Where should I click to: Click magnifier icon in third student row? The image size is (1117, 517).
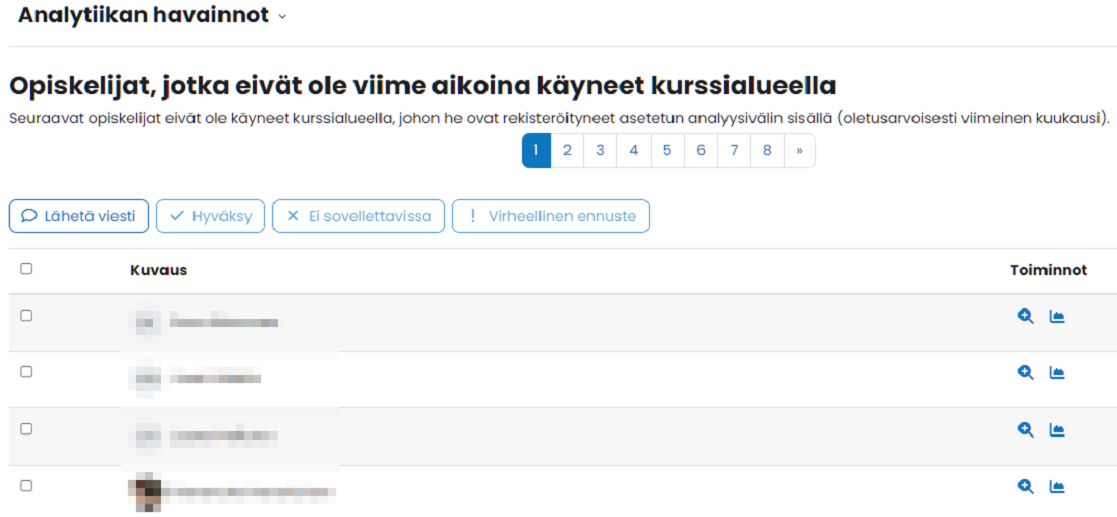[1025, 429]
